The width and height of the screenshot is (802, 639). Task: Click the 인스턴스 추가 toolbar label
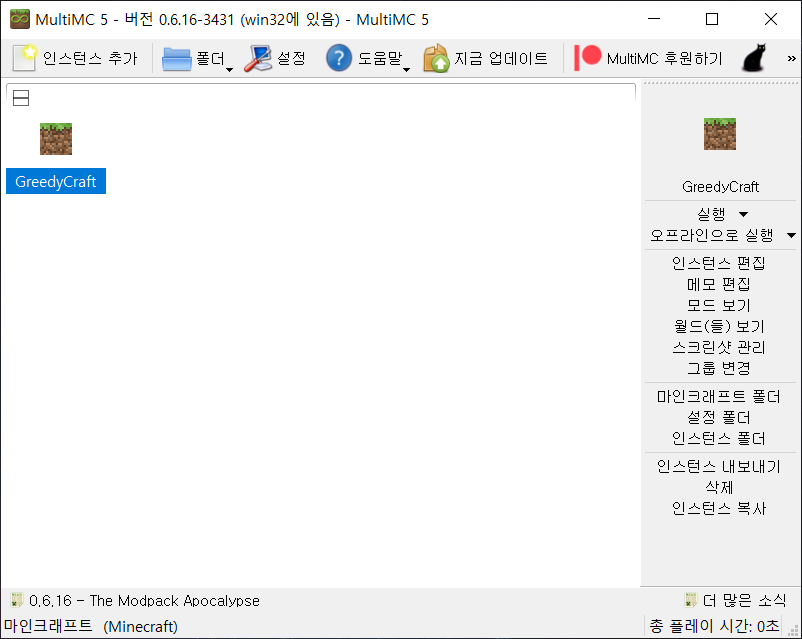pyautogui.click(x=90, y=58)
